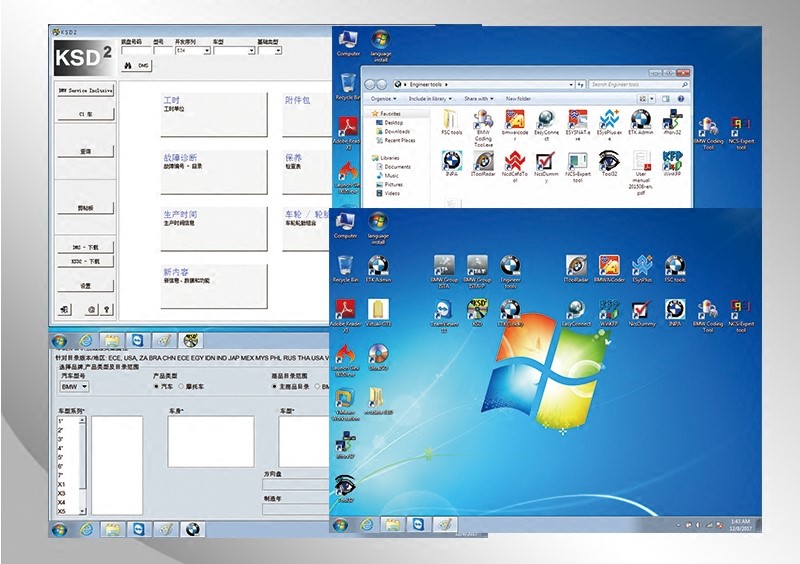Click the 车型系列 list vertical scrollbar
This screenshot has width=800, height=564.
[x=83, y=465]
